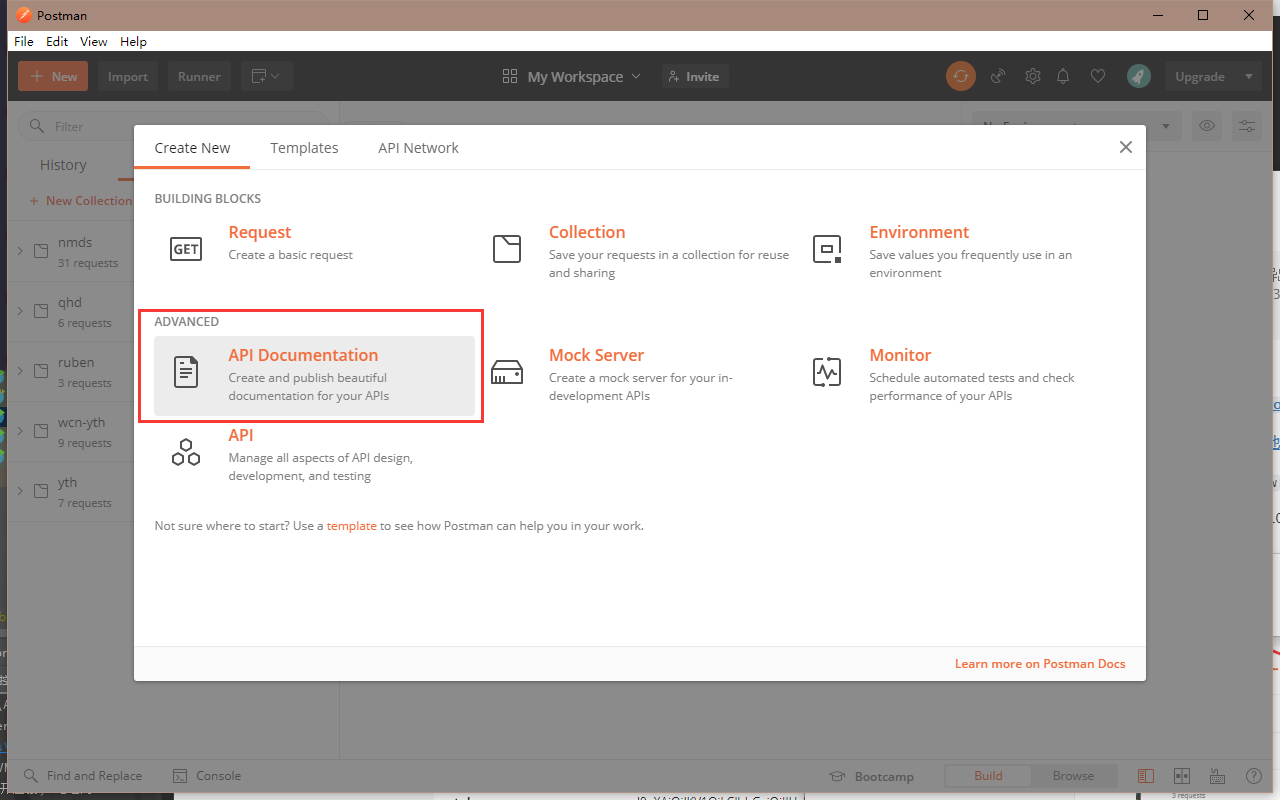The height and width of the screenshot is (800, 1280).
Task: Expand the nmds collection
Action: click(20, 251)
